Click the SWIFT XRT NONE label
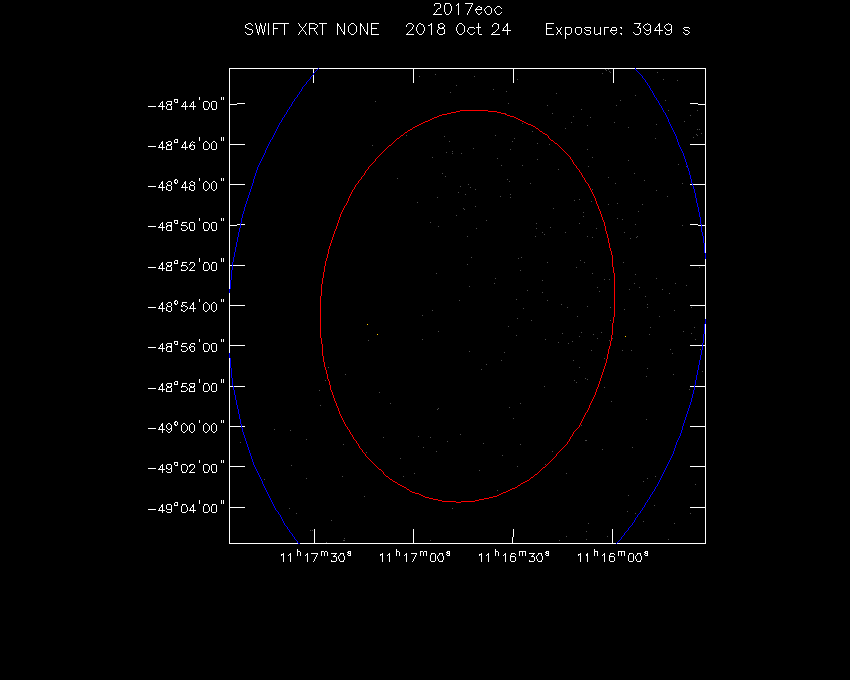Image resolution: width=850 pixels, height=680 pixels. point(312,29)
